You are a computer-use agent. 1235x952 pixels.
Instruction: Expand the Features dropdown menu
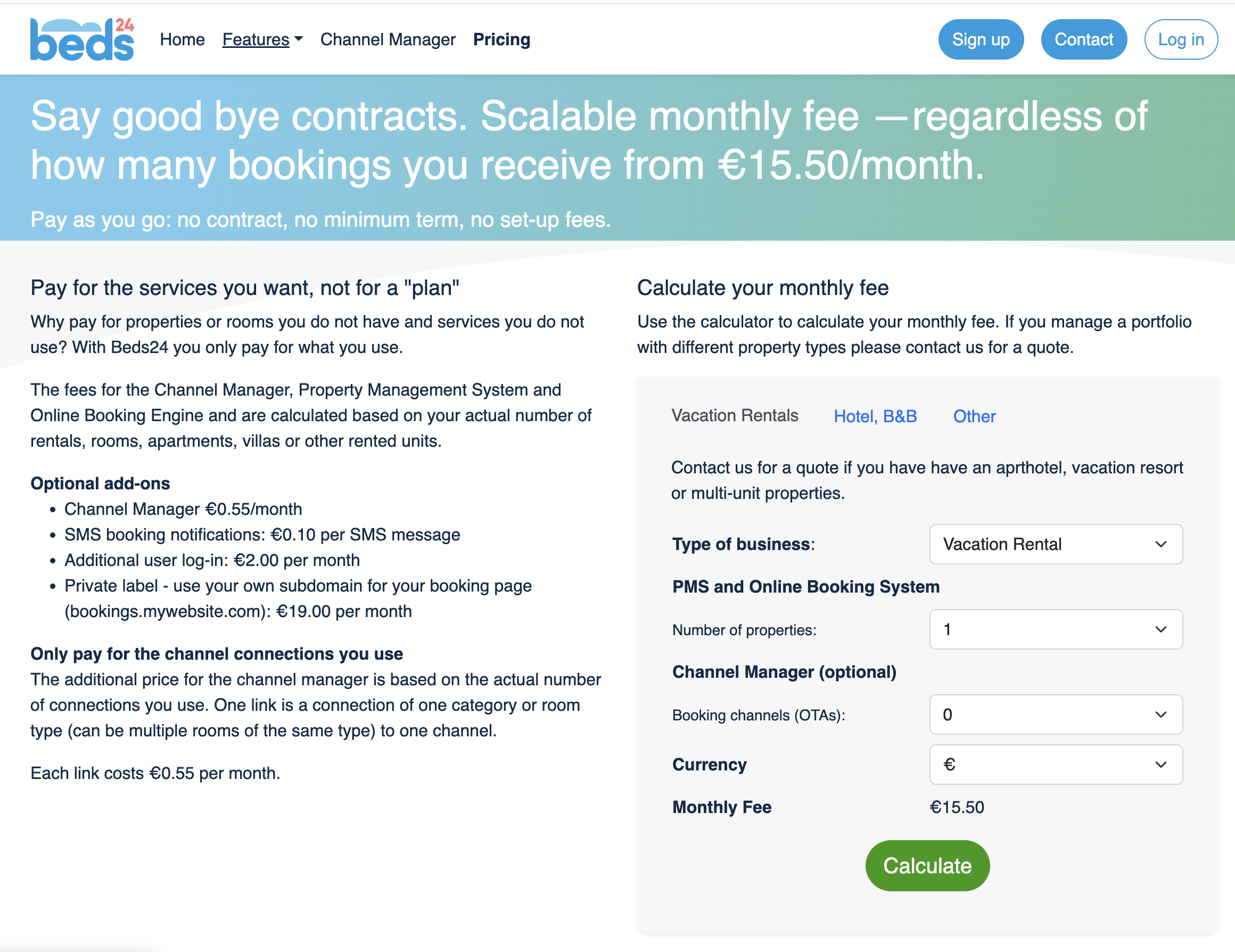(x=256, y=39)
